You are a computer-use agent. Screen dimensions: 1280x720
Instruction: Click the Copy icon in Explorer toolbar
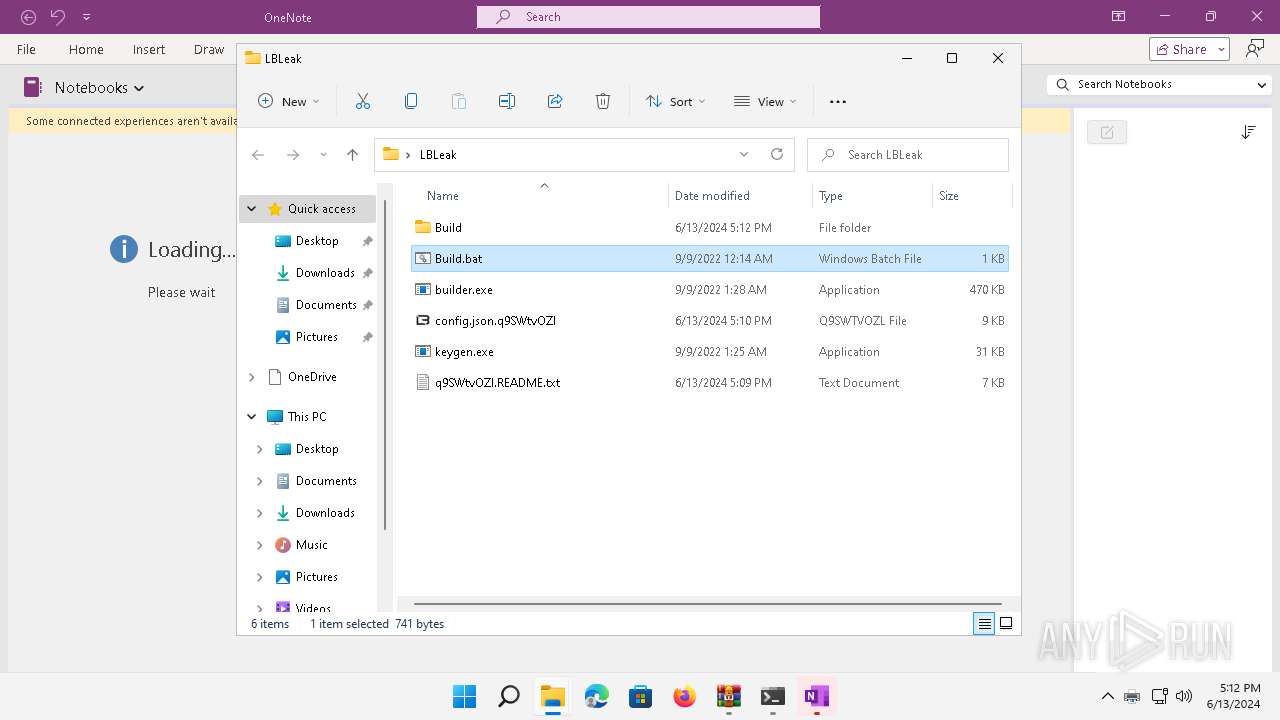(411, 101)
